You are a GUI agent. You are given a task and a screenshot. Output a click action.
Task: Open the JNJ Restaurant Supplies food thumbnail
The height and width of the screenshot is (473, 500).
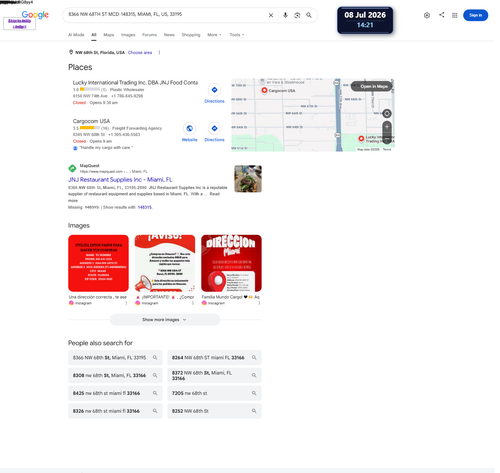click(x=248, y=179)
